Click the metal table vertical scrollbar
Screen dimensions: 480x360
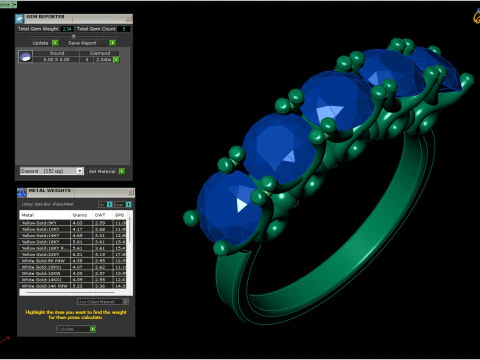pyautogui.click(x=130, y=230)
